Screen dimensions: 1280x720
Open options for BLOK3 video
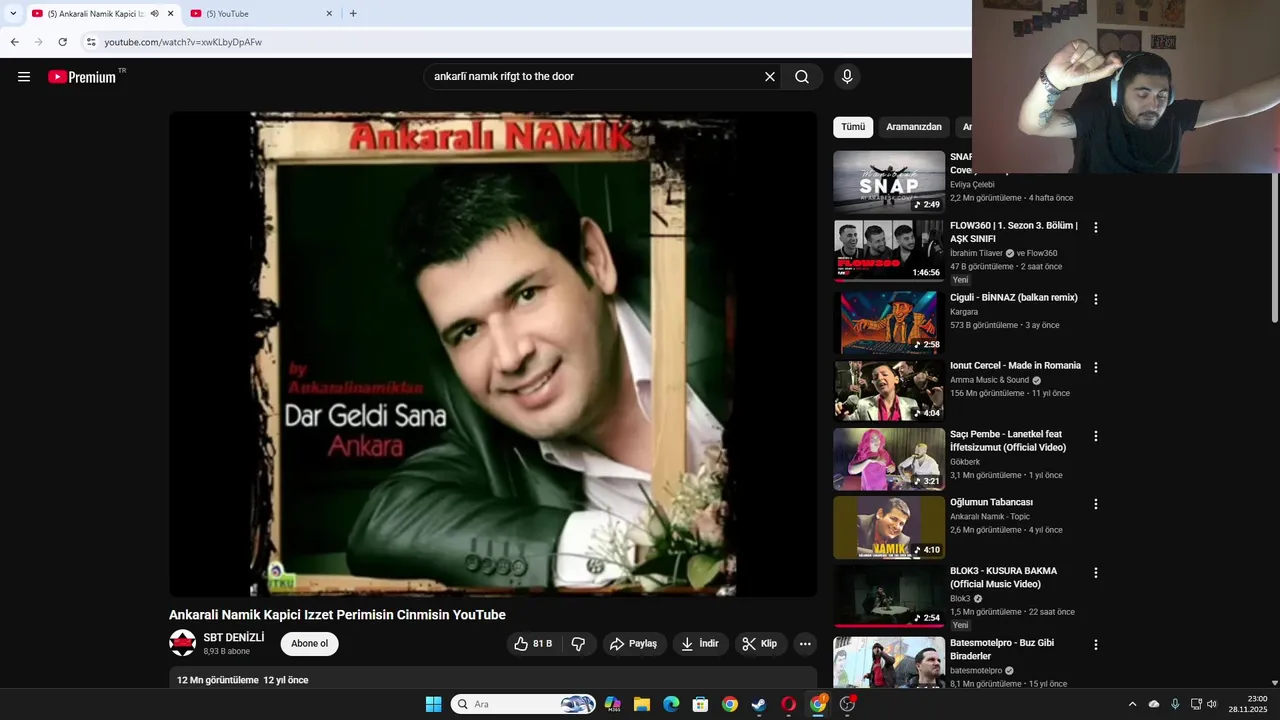tap(1096, 573)
